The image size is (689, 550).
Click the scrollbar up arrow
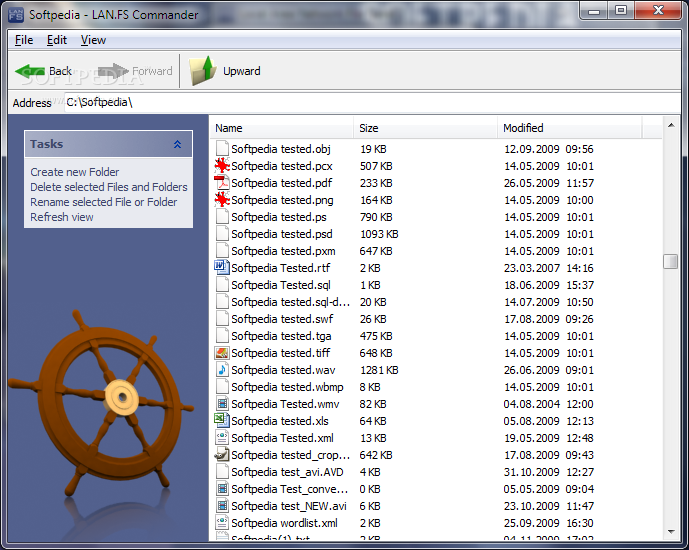(671, 126)
